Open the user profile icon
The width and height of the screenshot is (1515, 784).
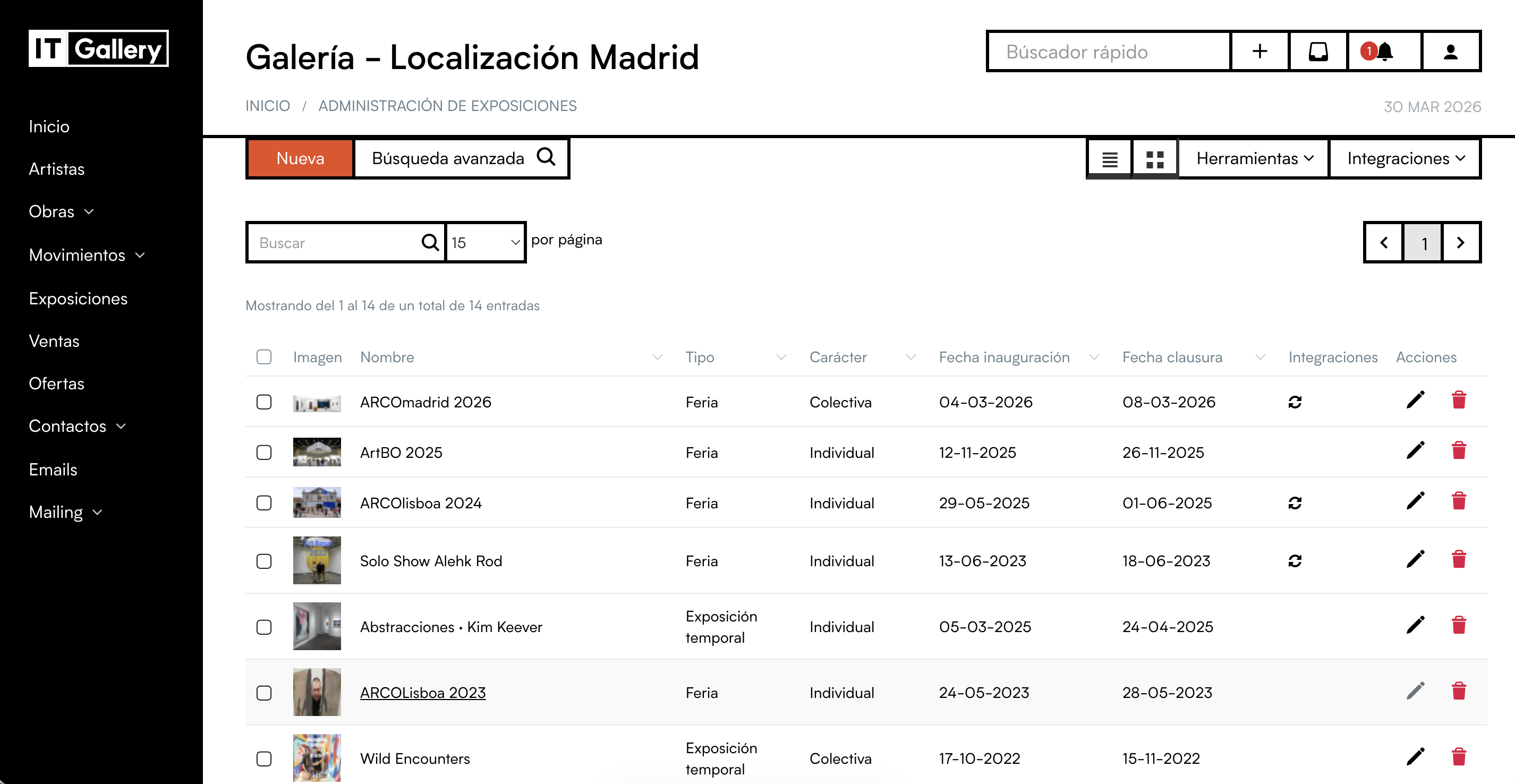[x=1450, y=52]
